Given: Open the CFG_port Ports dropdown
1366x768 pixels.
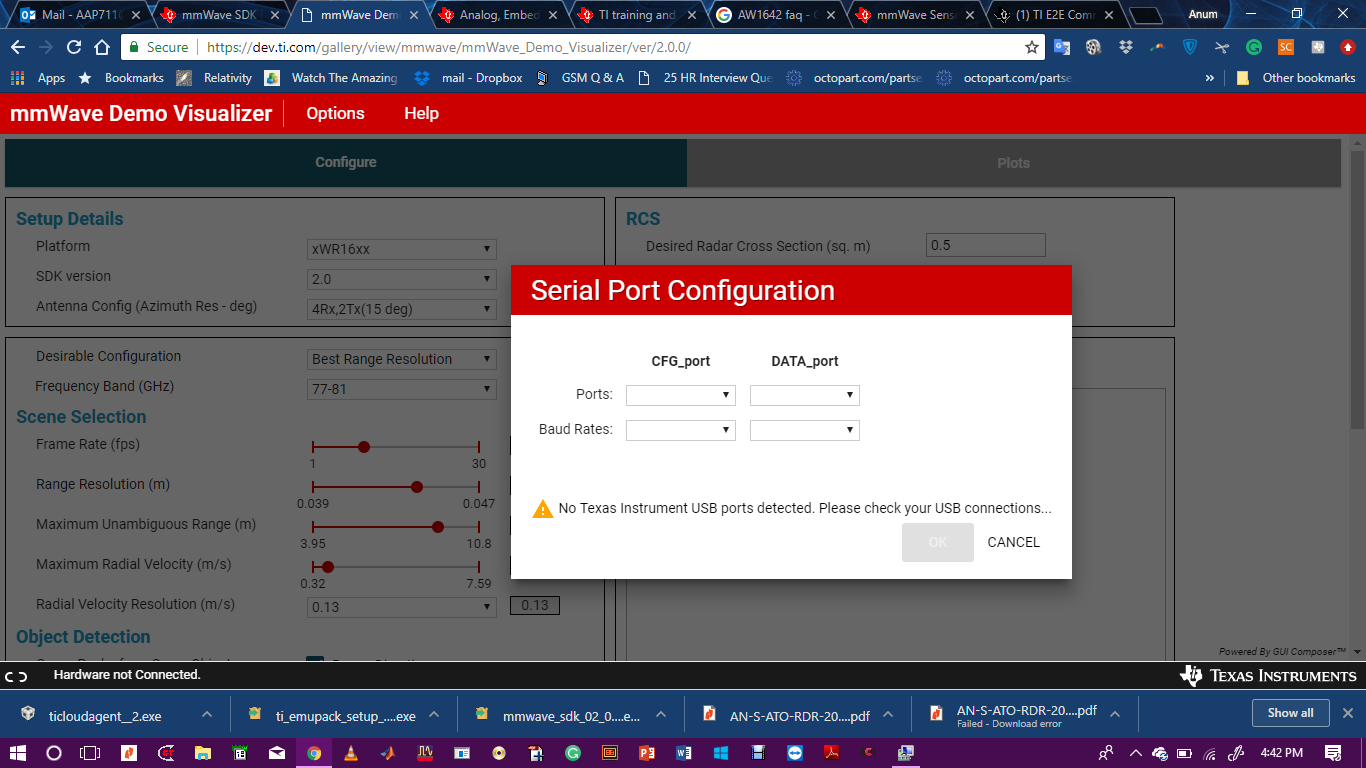Looking at the screenshot, I should [x=681, y=395].
